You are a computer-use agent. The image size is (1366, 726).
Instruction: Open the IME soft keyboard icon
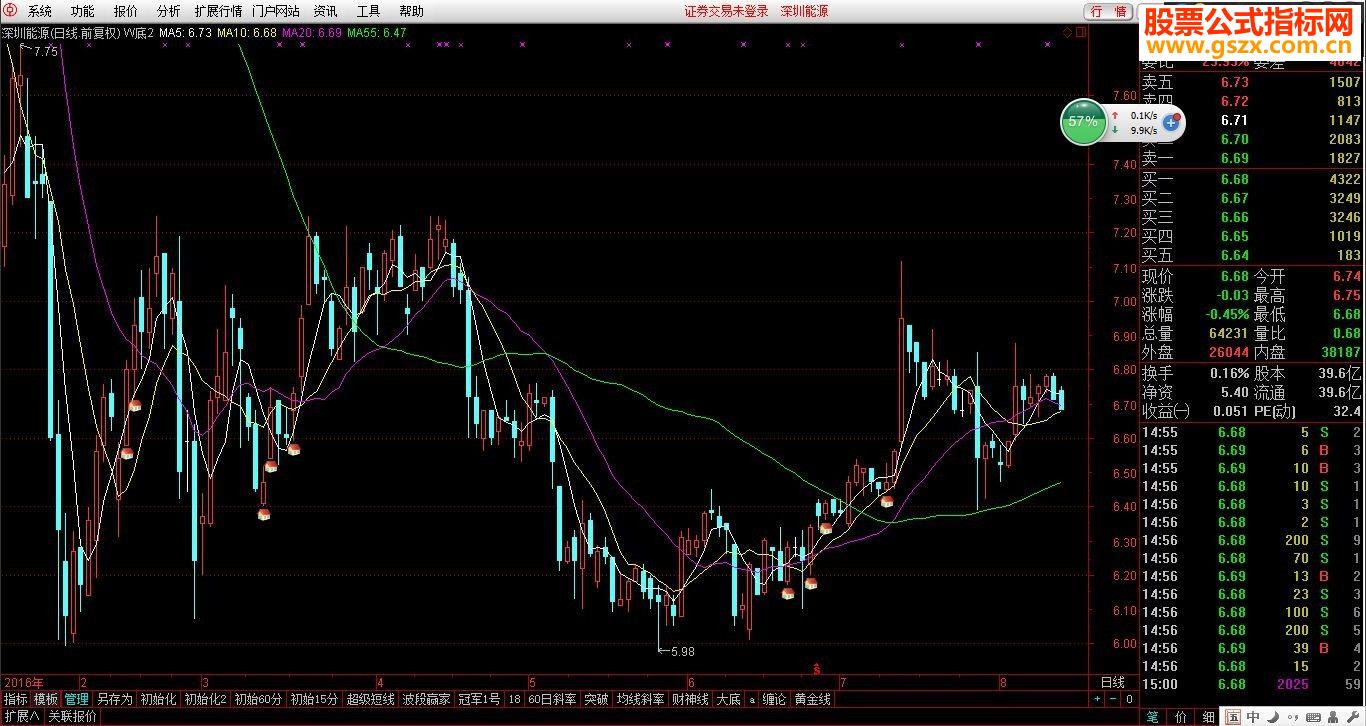click(x=1313, y=717)
